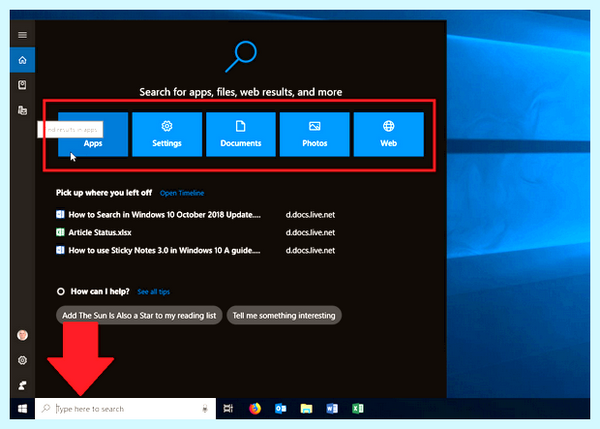Filter search results by Apps
The height and width of the screenshot is (429, 600).
click(93, 134)
